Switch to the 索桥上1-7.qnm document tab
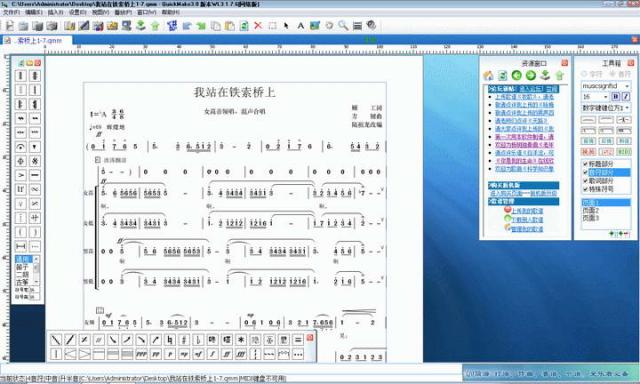The height and width of the screenshot is (384, 640). (38, 40)
